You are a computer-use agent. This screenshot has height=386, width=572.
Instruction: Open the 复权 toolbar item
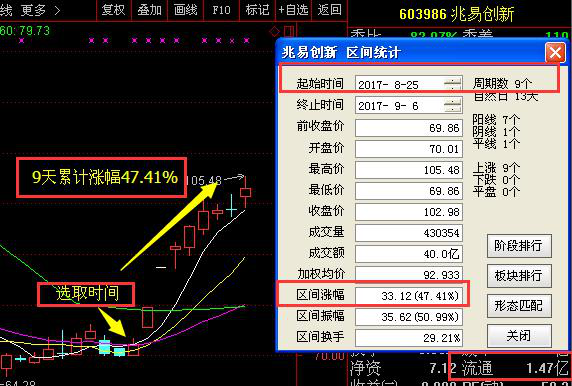113,10
